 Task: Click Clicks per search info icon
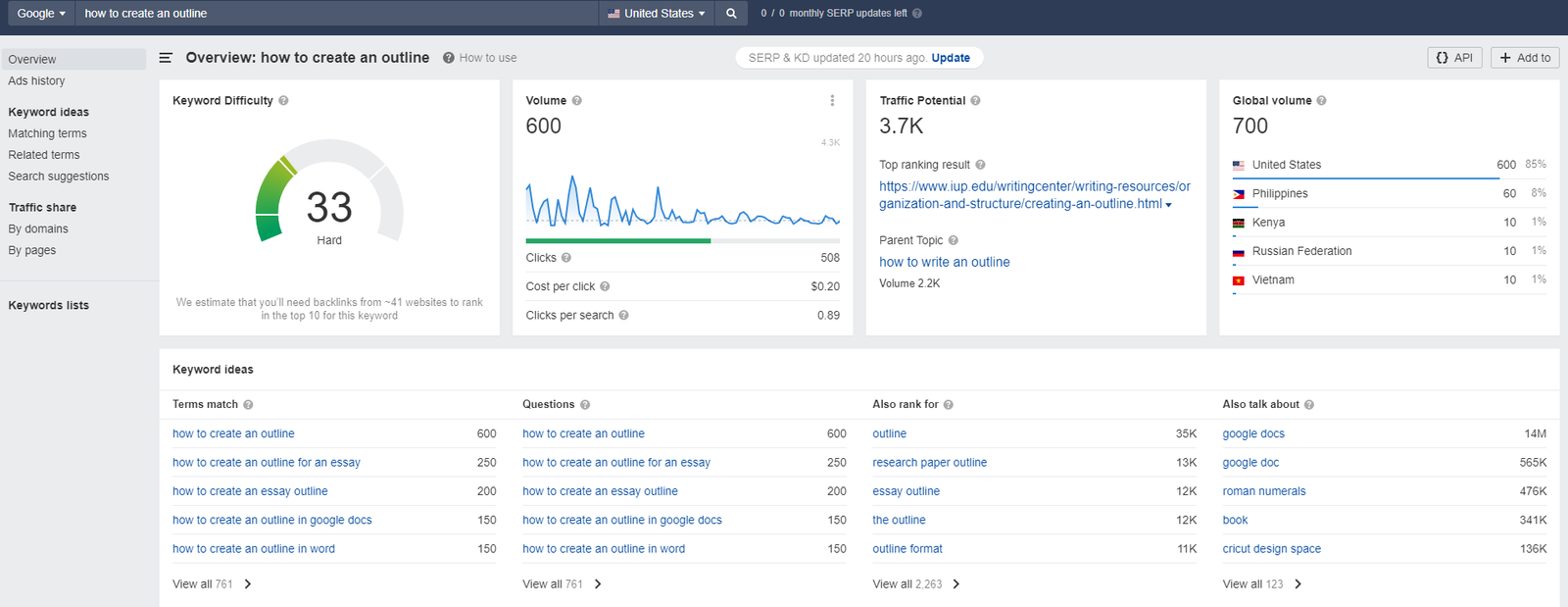coord(623,315)
